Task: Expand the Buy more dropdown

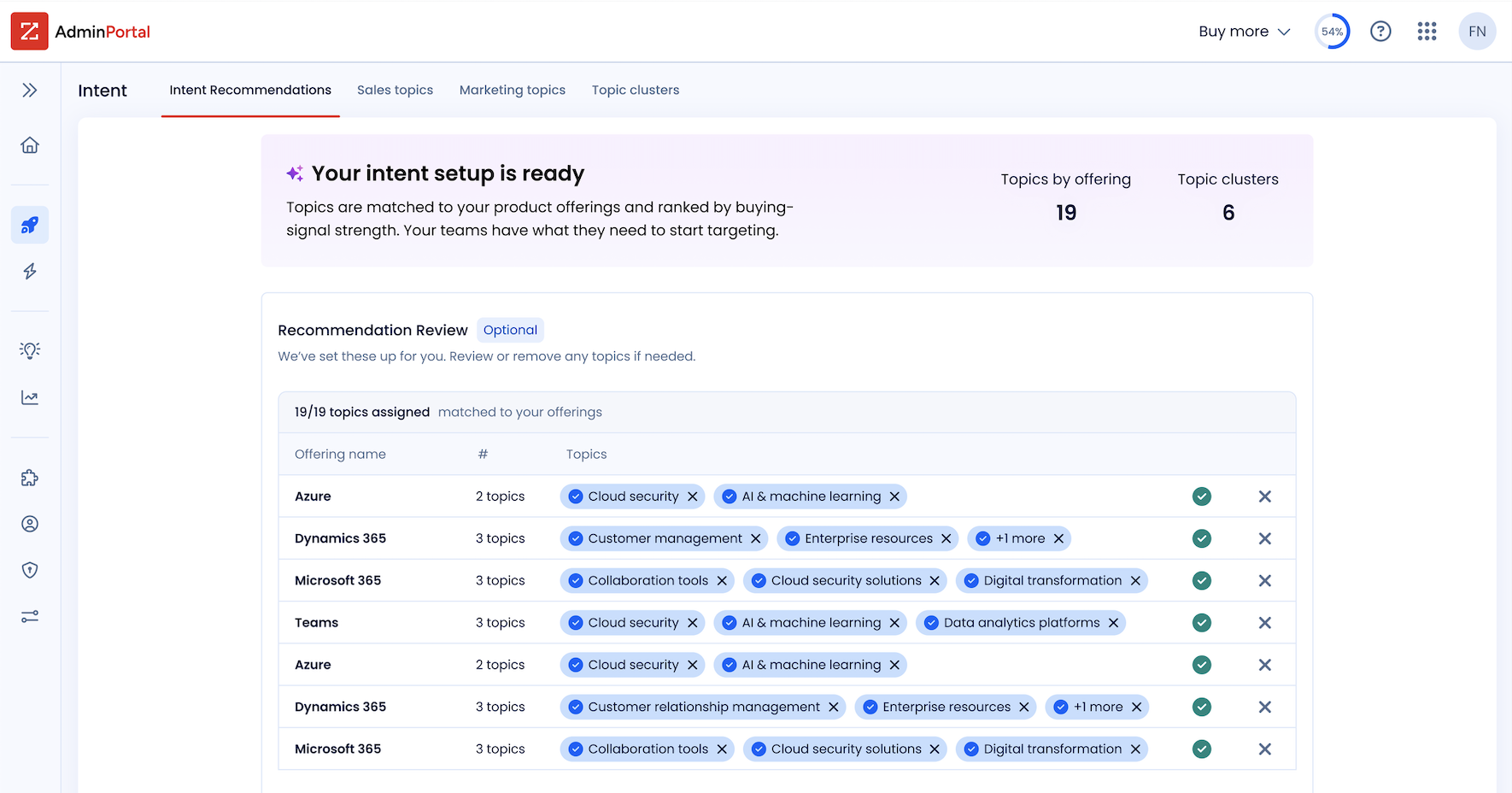Action: click(x=1244, y=32)
